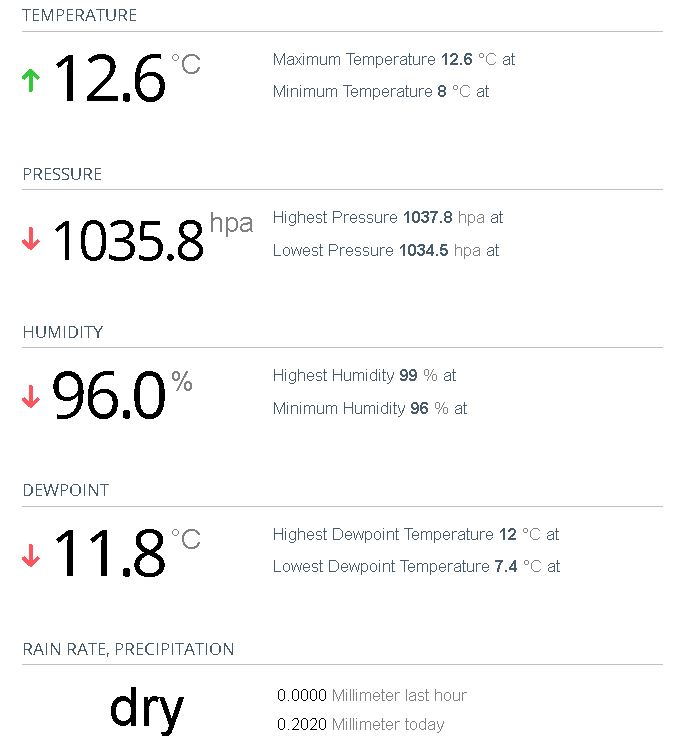The height and width of the screenshot is (743, 682).
Task: Click the RAIN RATE, PRECIPITATION heading
Action: (128, 649)
